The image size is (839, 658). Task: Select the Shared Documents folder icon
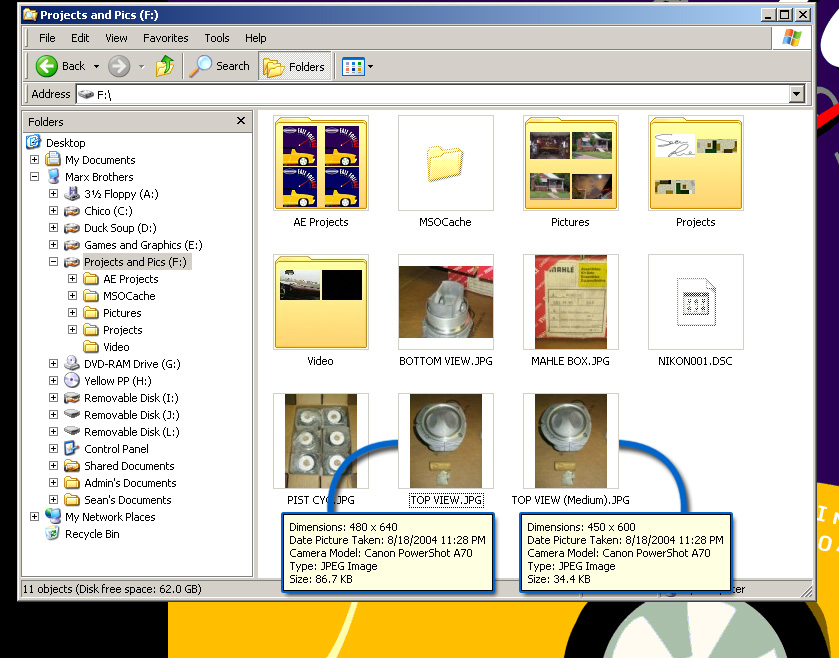[x=72, y=465]
